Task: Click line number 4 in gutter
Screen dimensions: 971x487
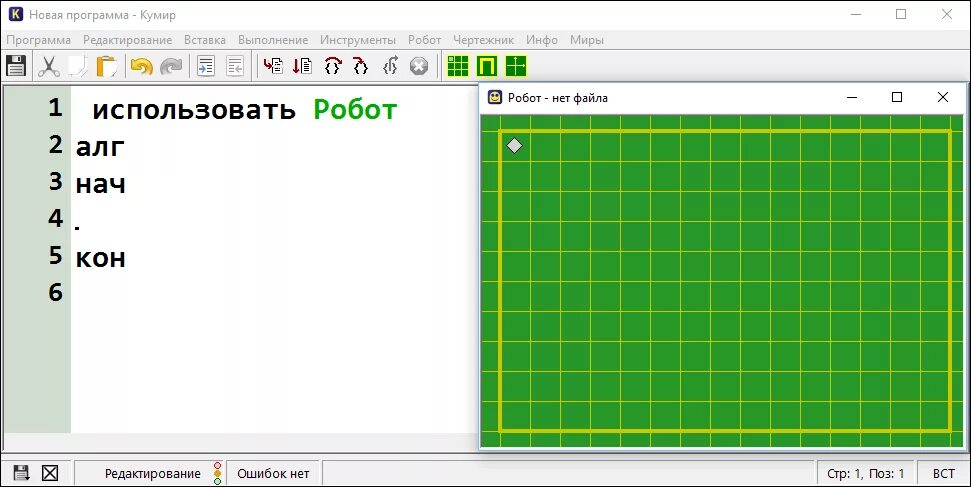Action: (x=56, y=218)
